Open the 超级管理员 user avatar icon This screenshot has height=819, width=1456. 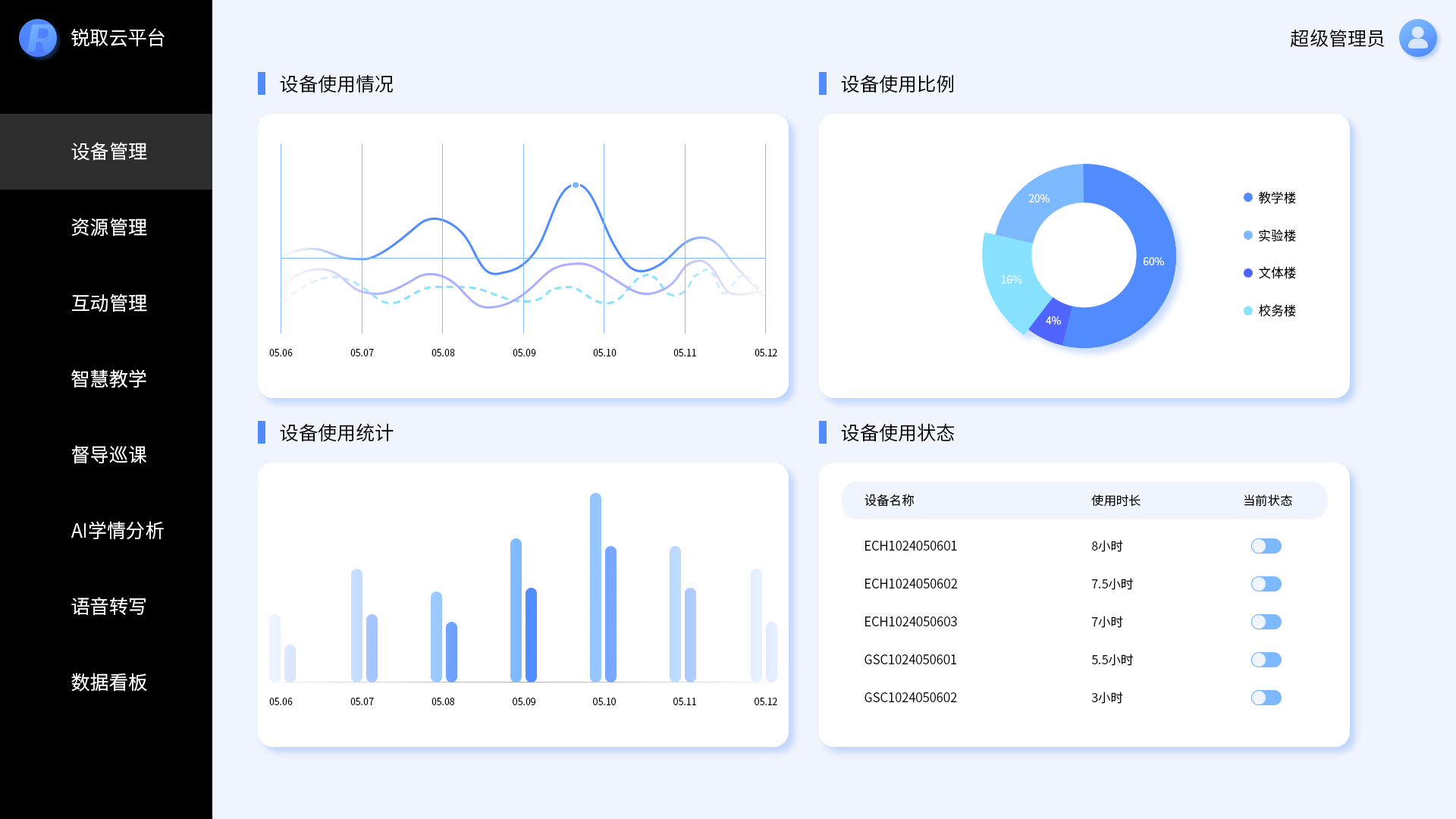tap(1417, 38)
